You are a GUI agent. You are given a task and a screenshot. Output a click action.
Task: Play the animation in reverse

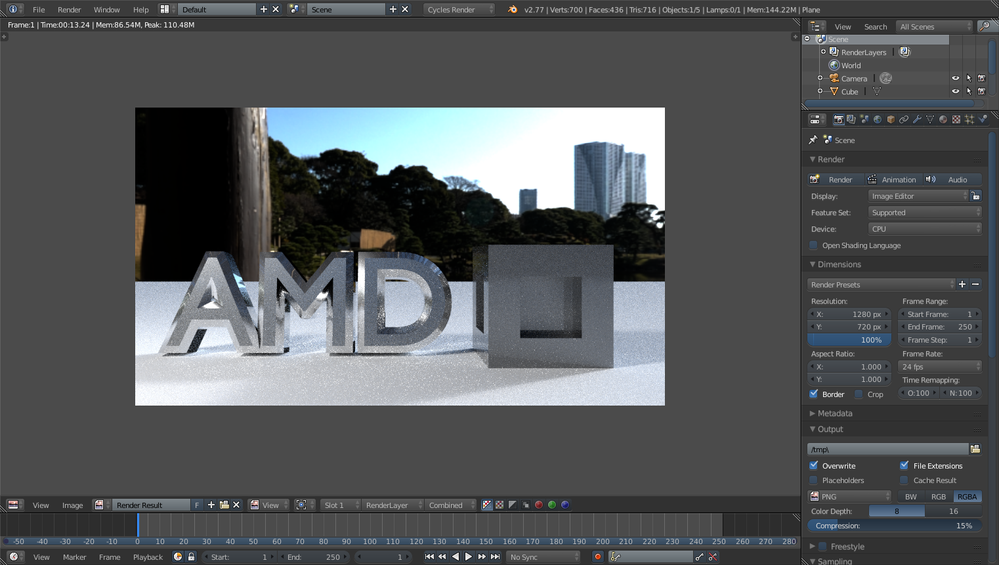click(455, 557)
